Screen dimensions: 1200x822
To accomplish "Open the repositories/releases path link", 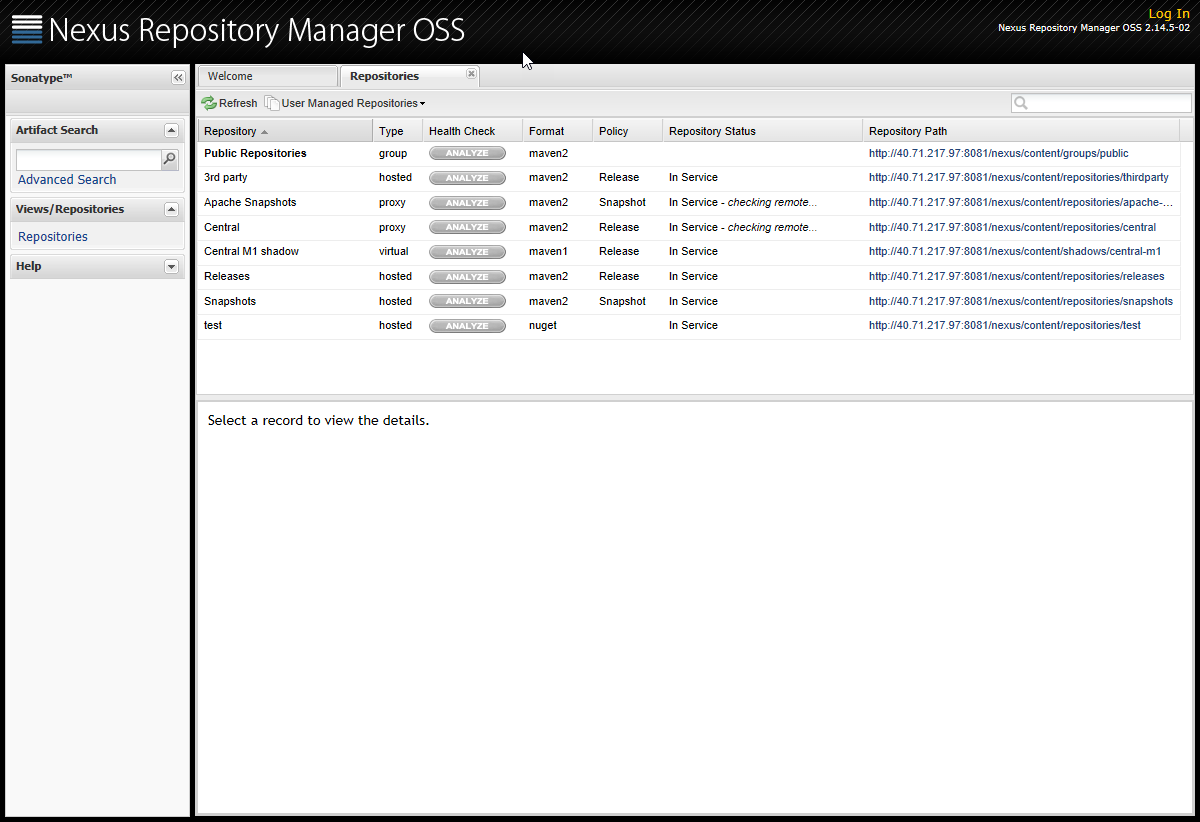I will click(1016, 276).
